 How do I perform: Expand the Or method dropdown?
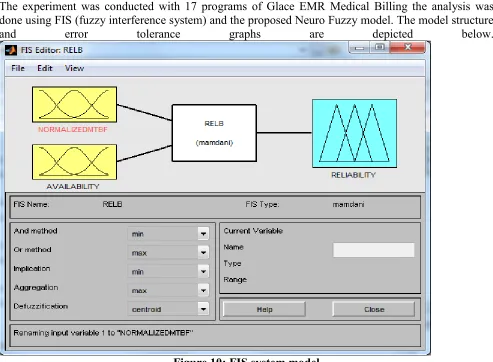203,253
